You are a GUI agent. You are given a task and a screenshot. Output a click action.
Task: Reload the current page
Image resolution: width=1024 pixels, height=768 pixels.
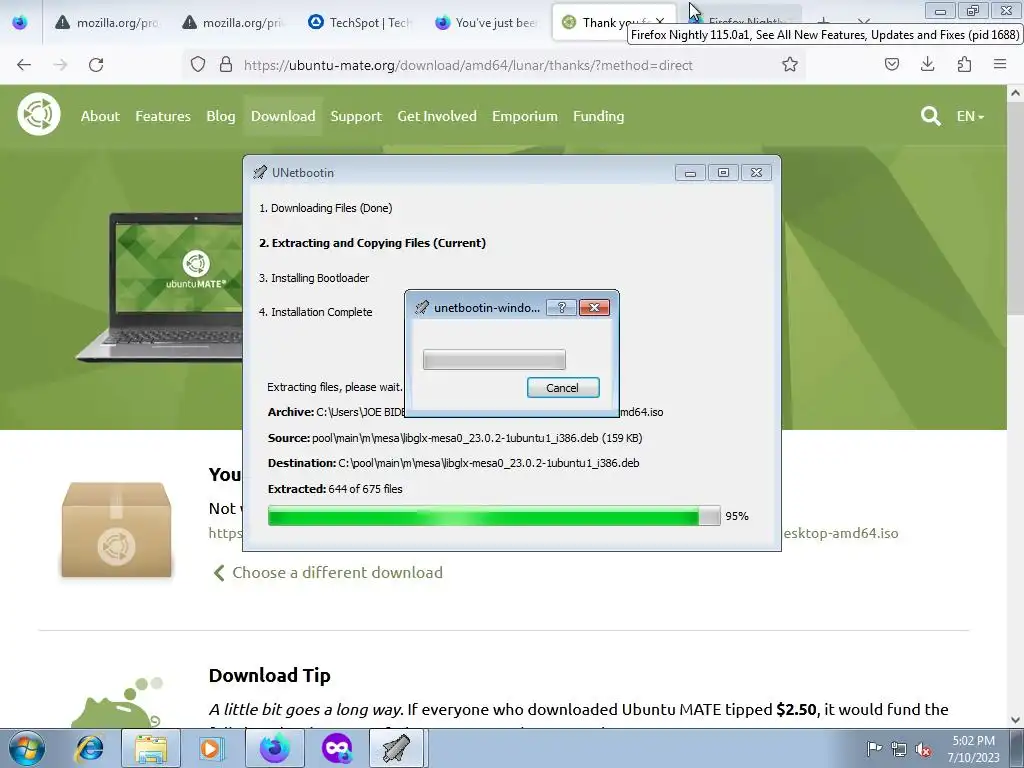tap(96, 65)
